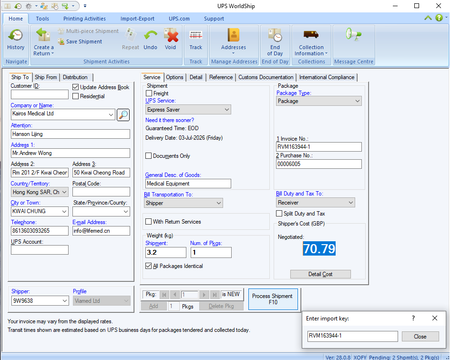Run End of Day
This screenshot has height=360, width=450.
(x=275, y=42)
